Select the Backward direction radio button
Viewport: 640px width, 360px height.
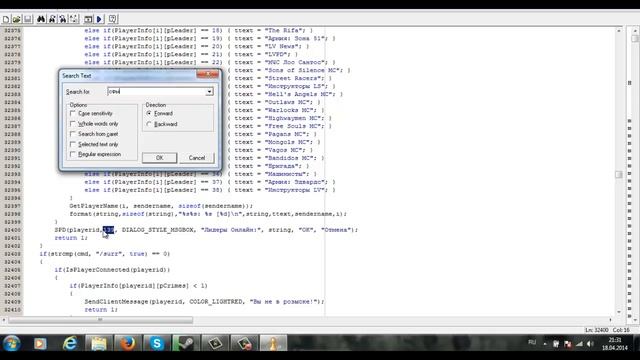coord(149,124)
